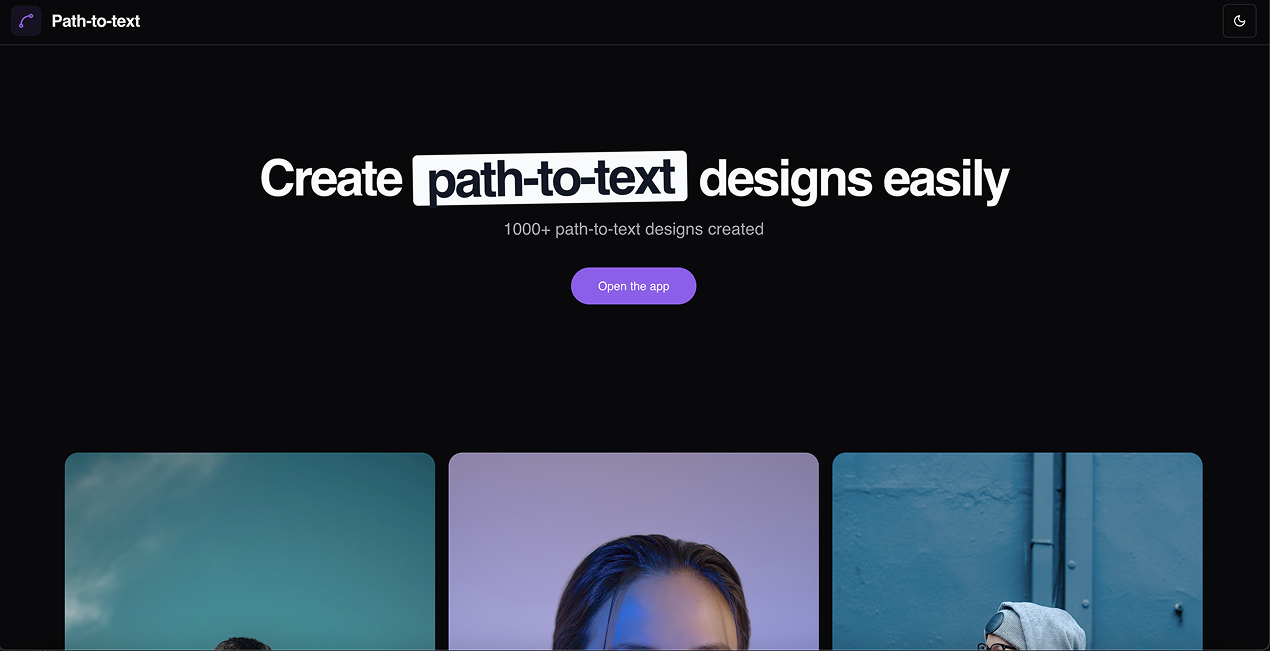Click the leftmost sky-background example design
Screen dimensions: 1270x651
[x=249, y=550]
